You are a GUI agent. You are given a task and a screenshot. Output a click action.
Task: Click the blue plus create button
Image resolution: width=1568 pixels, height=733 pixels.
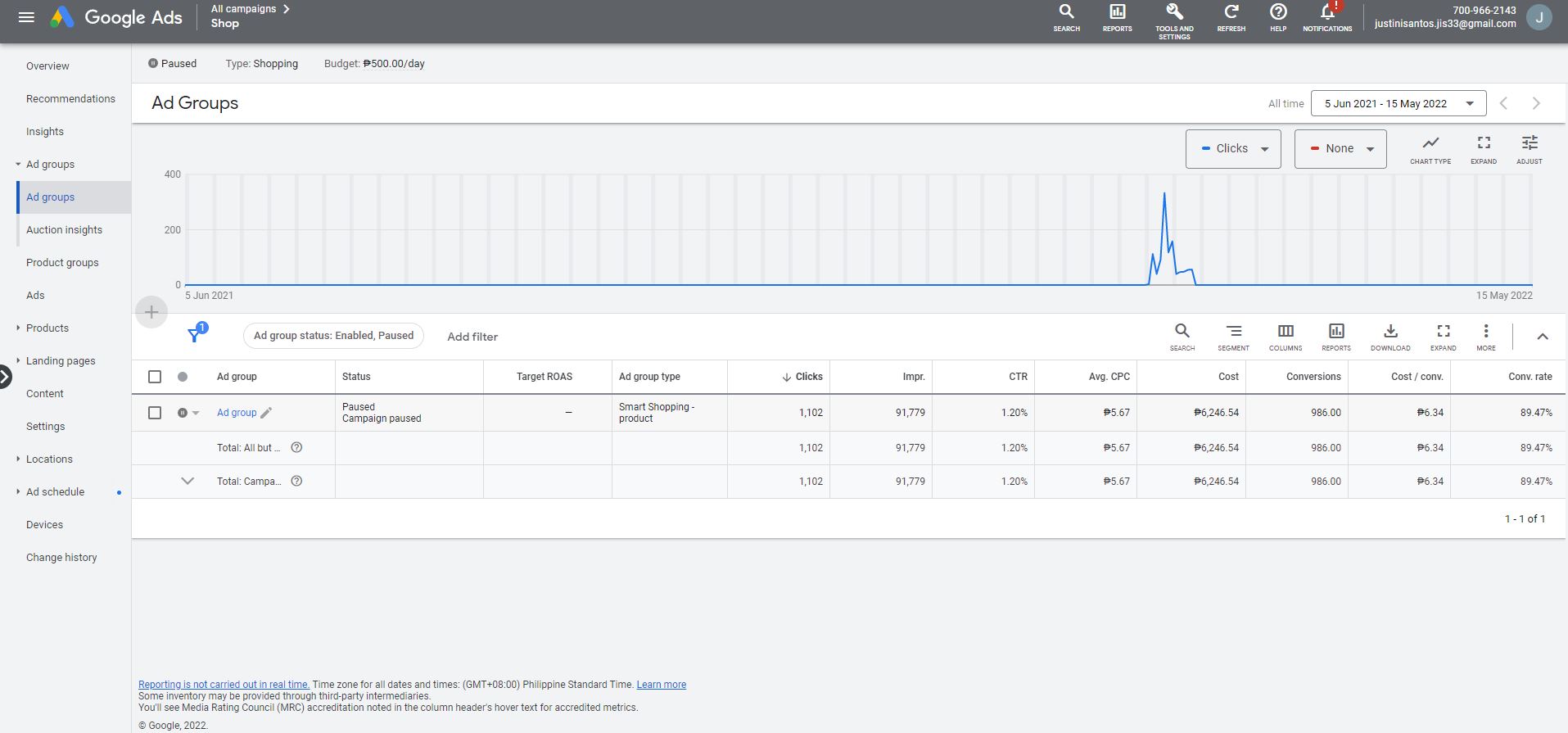coord(151,312)
